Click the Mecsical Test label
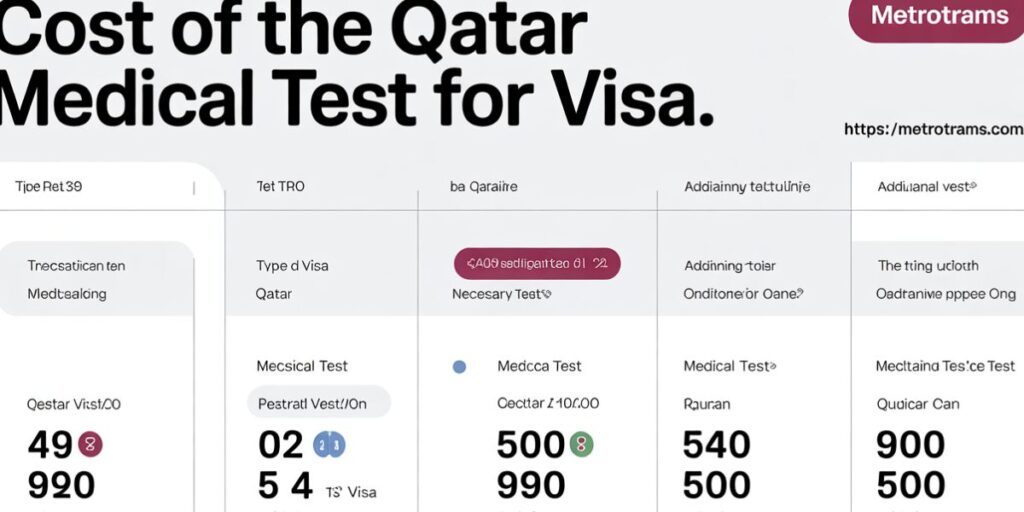 coord(302,366)
